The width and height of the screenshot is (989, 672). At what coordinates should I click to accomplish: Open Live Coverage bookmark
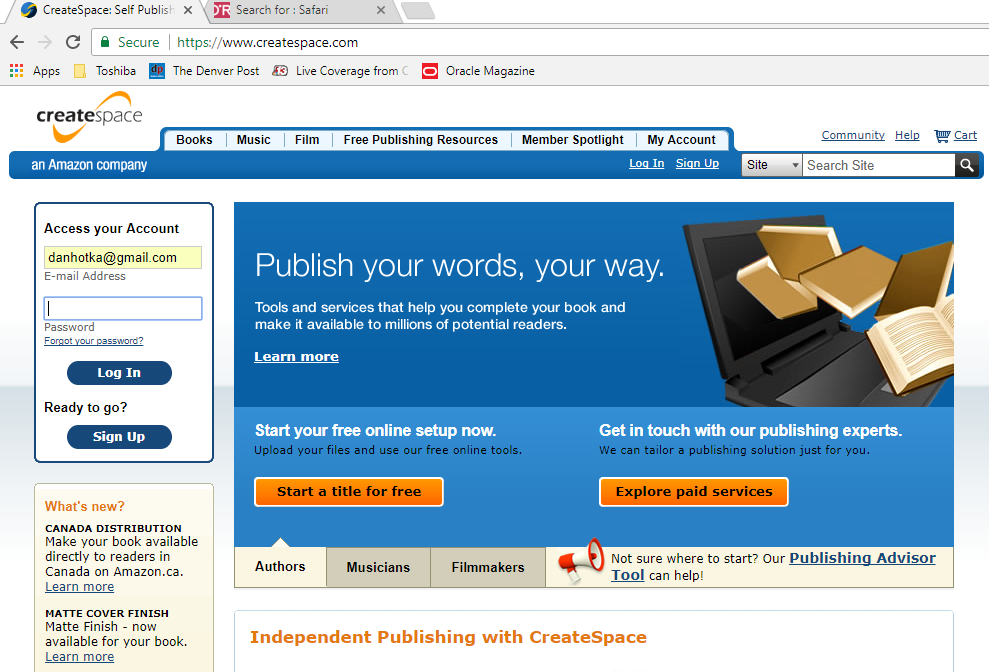341,71
